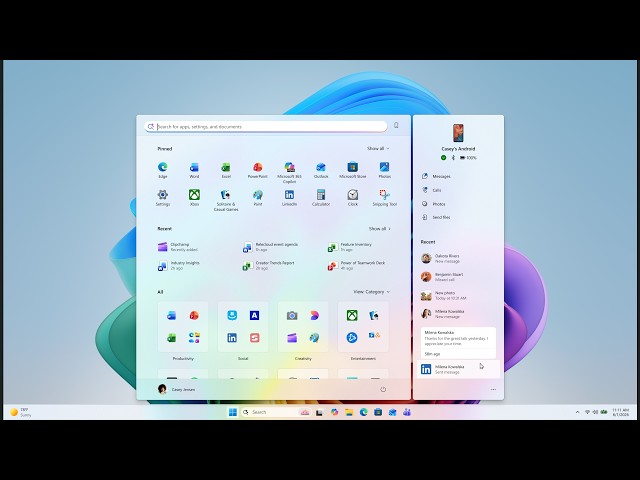Open the Milena Kowalska message preview card
Screen dimensions: 640x480
coord(458,342)
